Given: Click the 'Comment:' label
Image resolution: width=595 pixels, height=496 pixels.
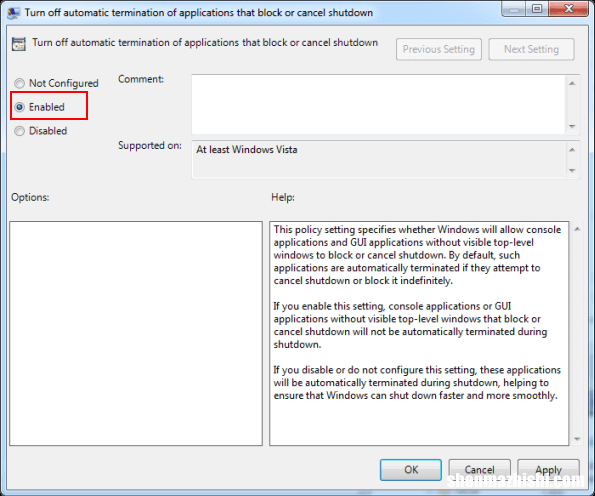Looking at the screenshot, I should pyautogui.click(x=141, y=79).
